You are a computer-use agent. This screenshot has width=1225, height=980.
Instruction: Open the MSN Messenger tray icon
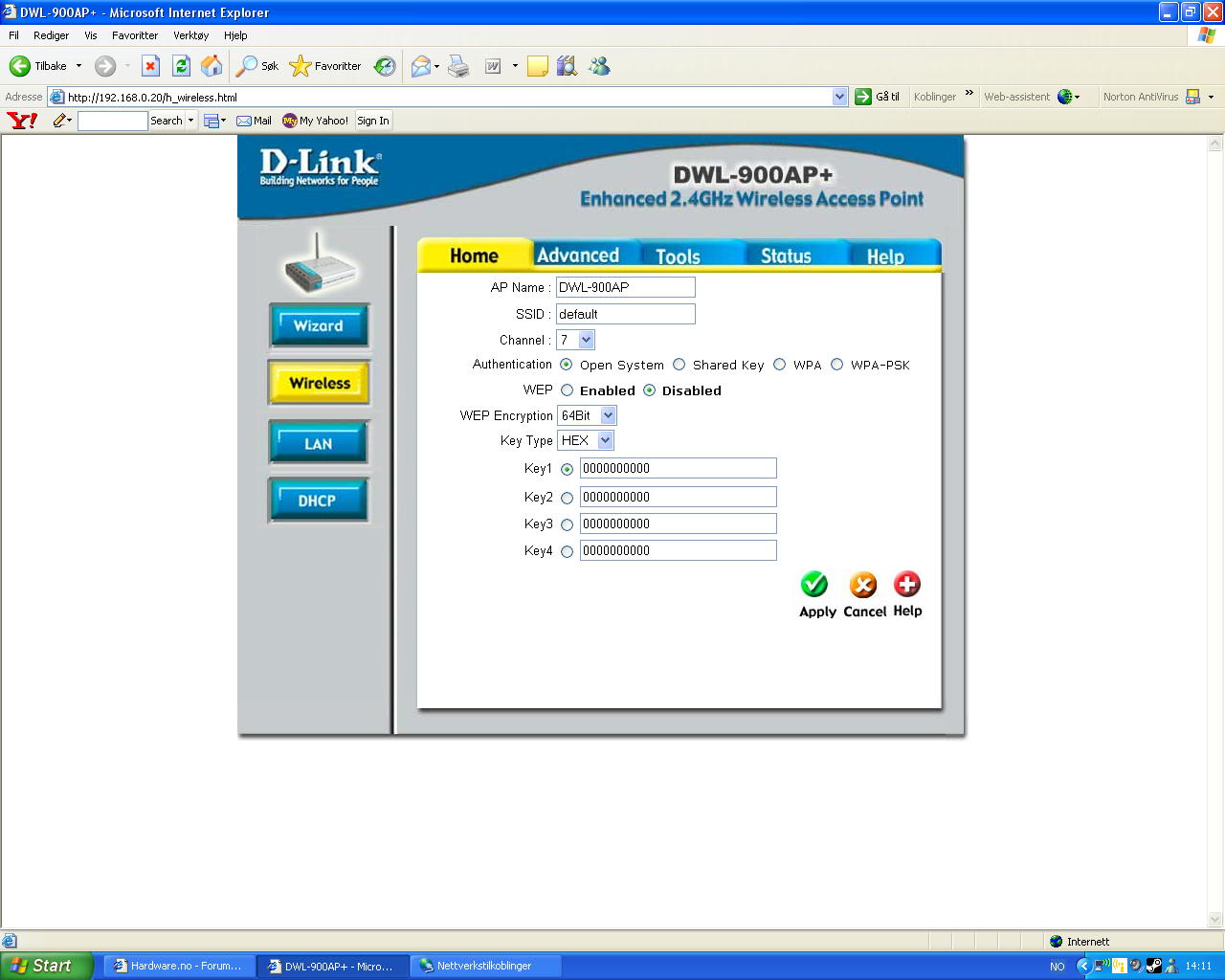tap(1171, 966)
